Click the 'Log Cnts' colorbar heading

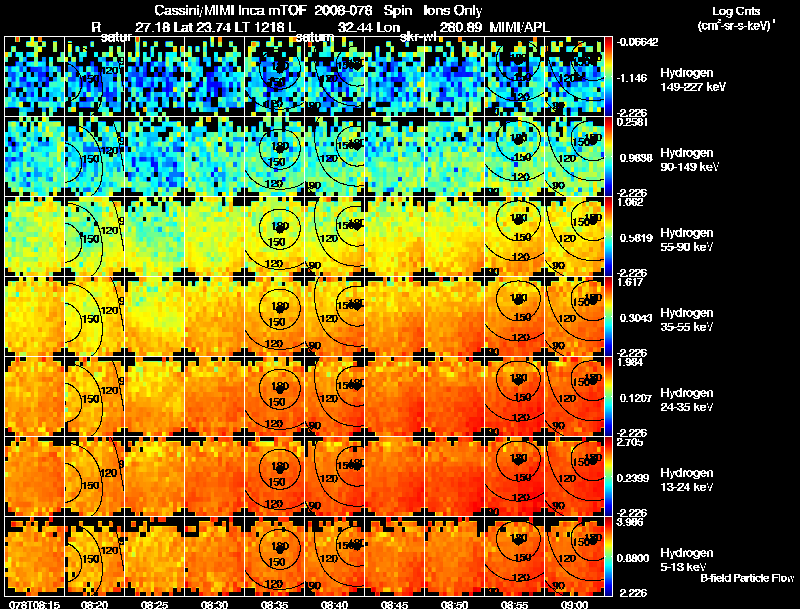[736, 11]
